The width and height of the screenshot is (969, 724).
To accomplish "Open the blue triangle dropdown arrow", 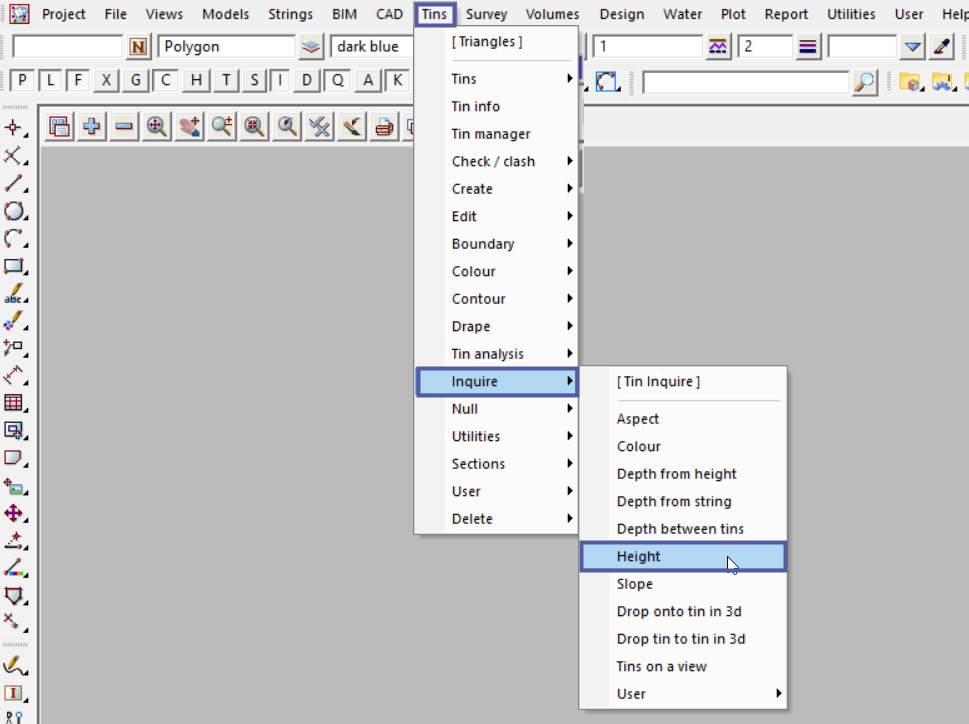I will pos(912,47).
